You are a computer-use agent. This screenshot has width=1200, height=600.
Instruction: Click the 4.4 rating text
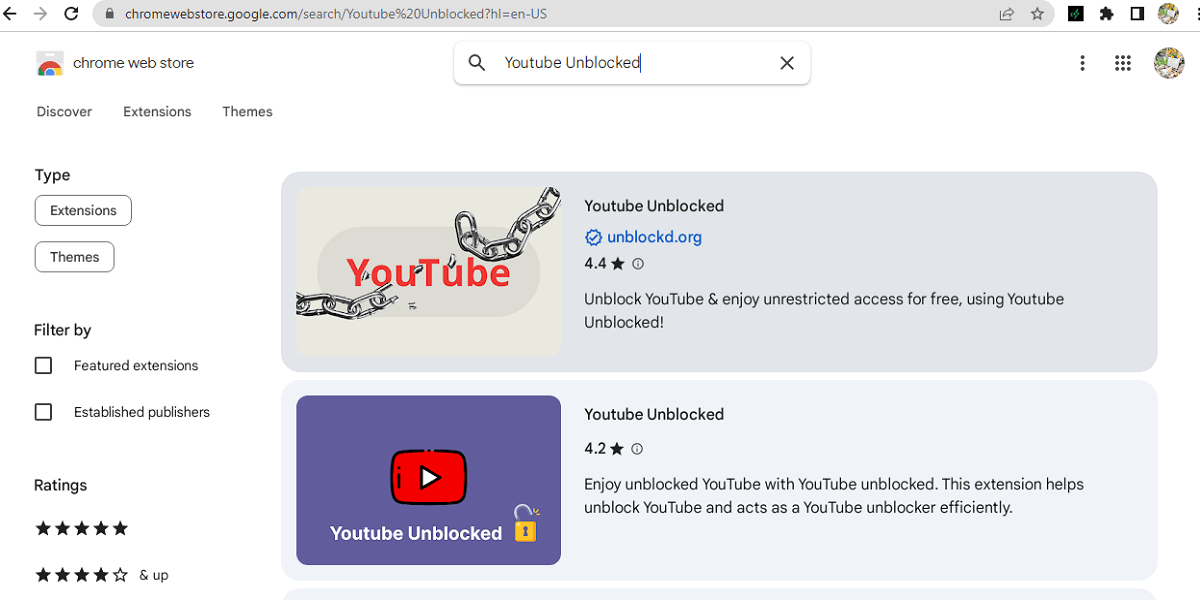coord(595,264)
